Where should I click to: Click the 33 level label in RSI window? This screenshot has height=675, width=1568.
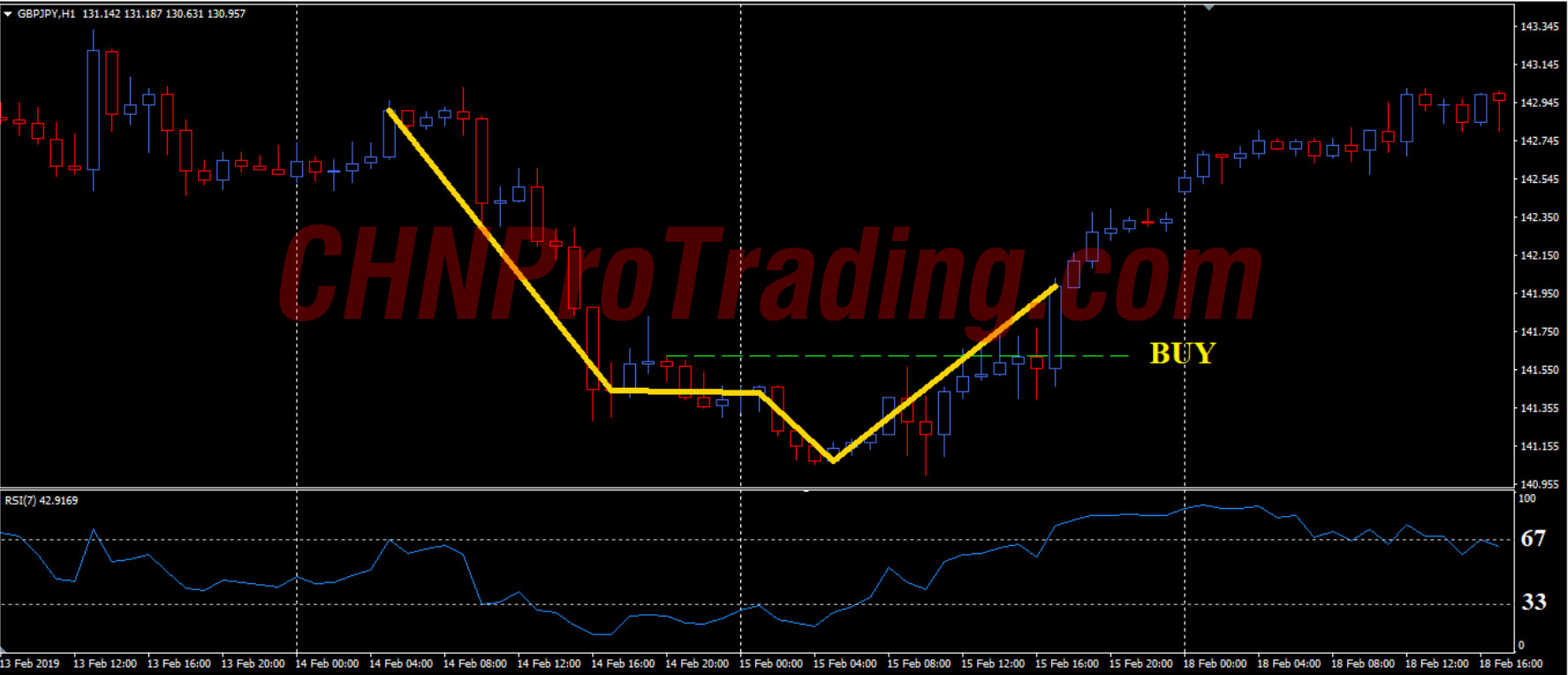(x=1534, y=602)
